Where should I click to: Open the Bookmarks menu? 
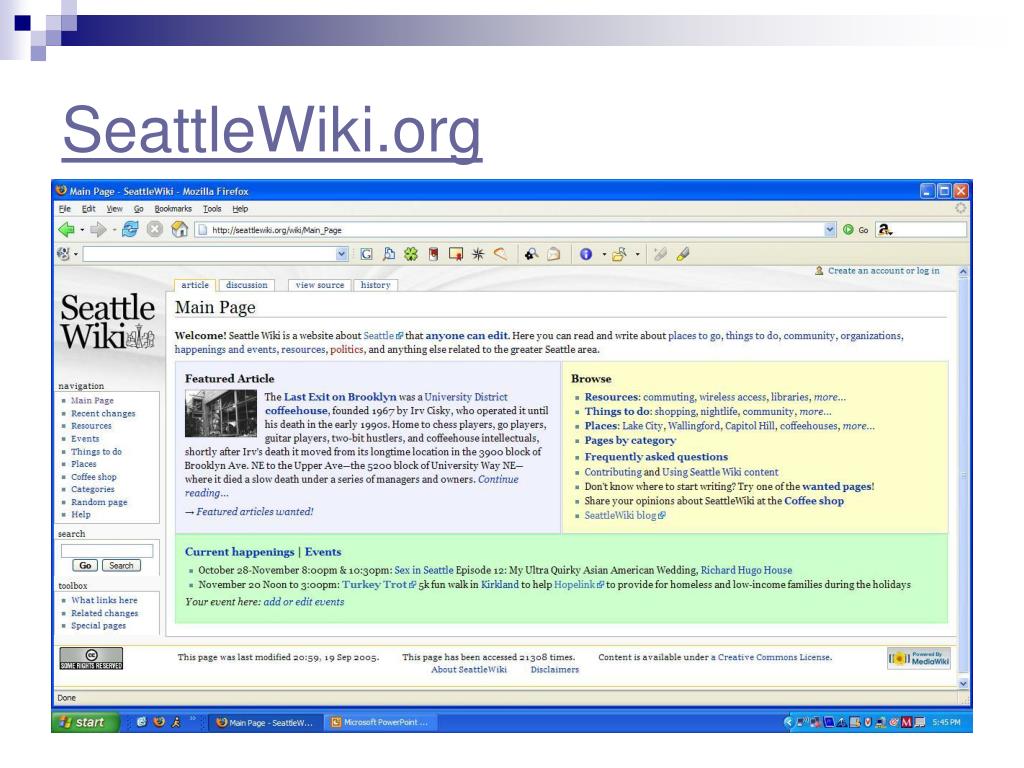tap(173, 209)
